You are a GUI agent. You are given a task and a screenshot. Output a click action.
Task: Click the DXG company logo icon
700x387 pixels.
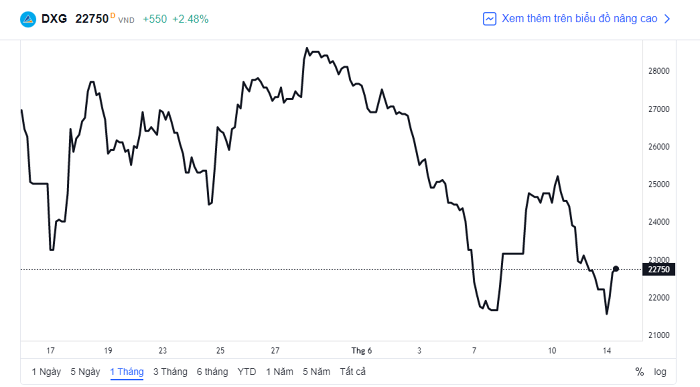[28, 19]
